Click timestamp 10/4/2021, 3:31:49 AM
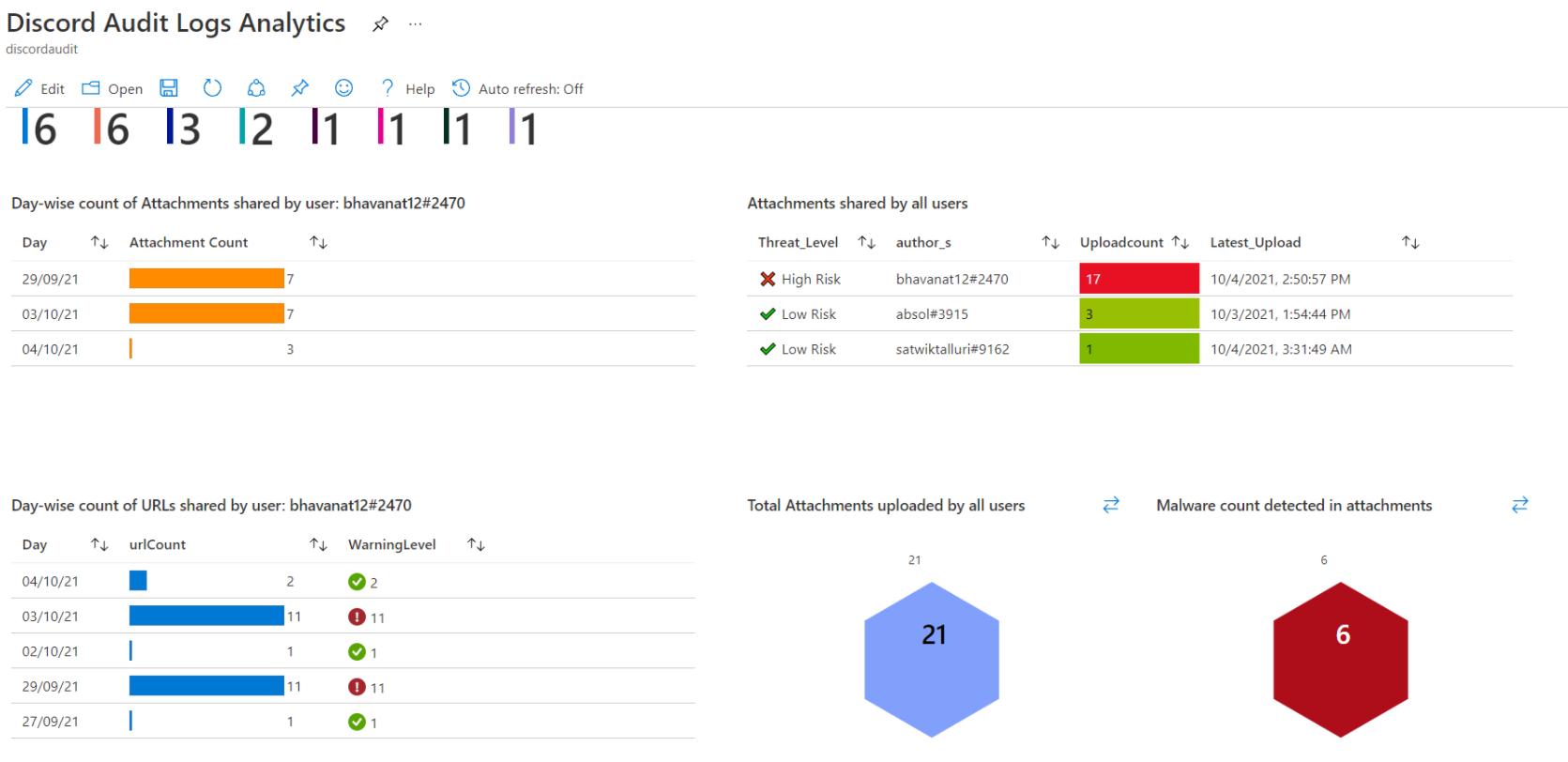1568x762 pixels. 1281,349
